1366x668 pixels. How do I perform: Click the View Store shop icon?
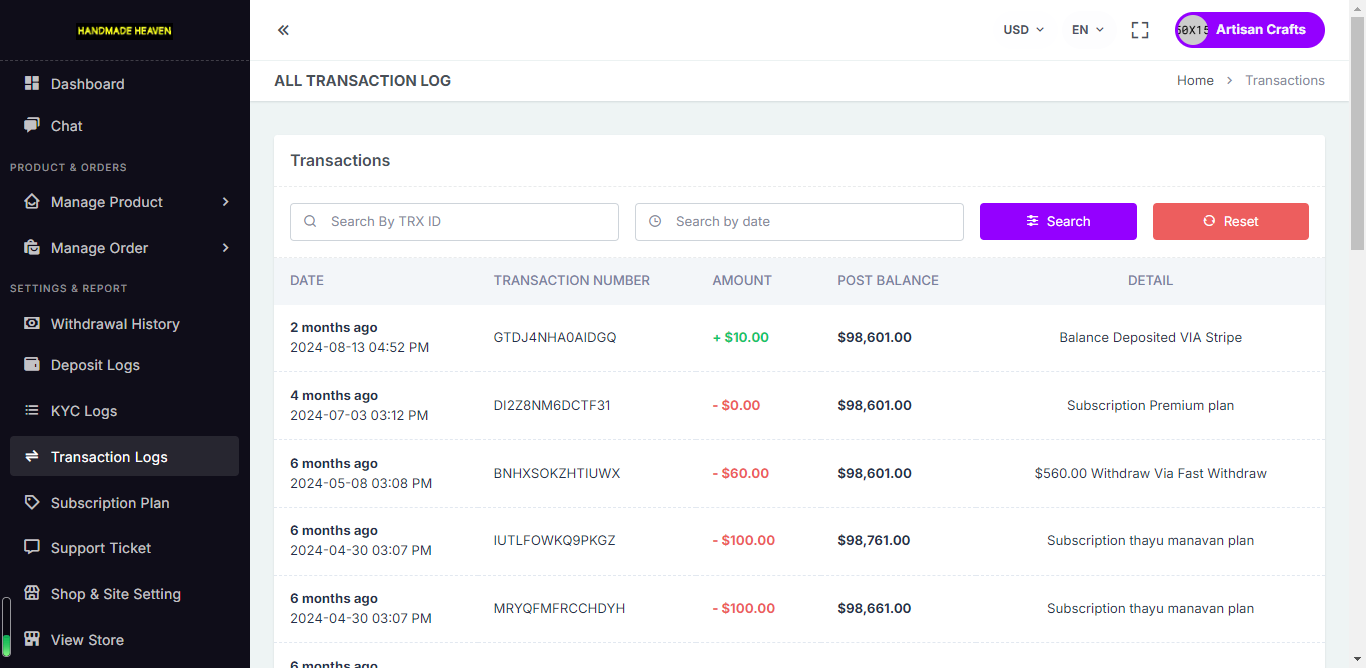click(32, 640)
